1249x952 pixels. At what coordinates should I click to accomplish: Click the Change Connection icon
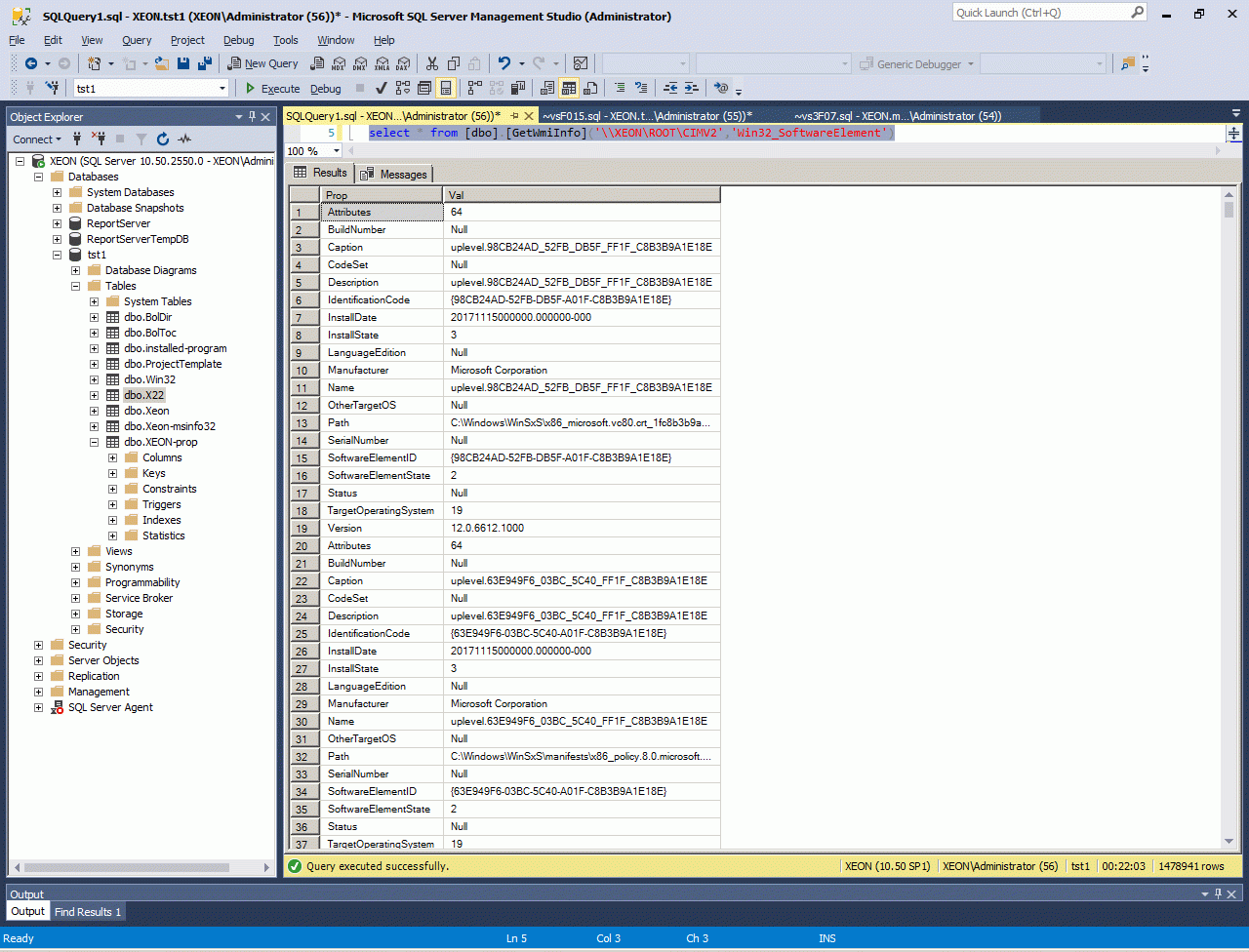[53, 89]
